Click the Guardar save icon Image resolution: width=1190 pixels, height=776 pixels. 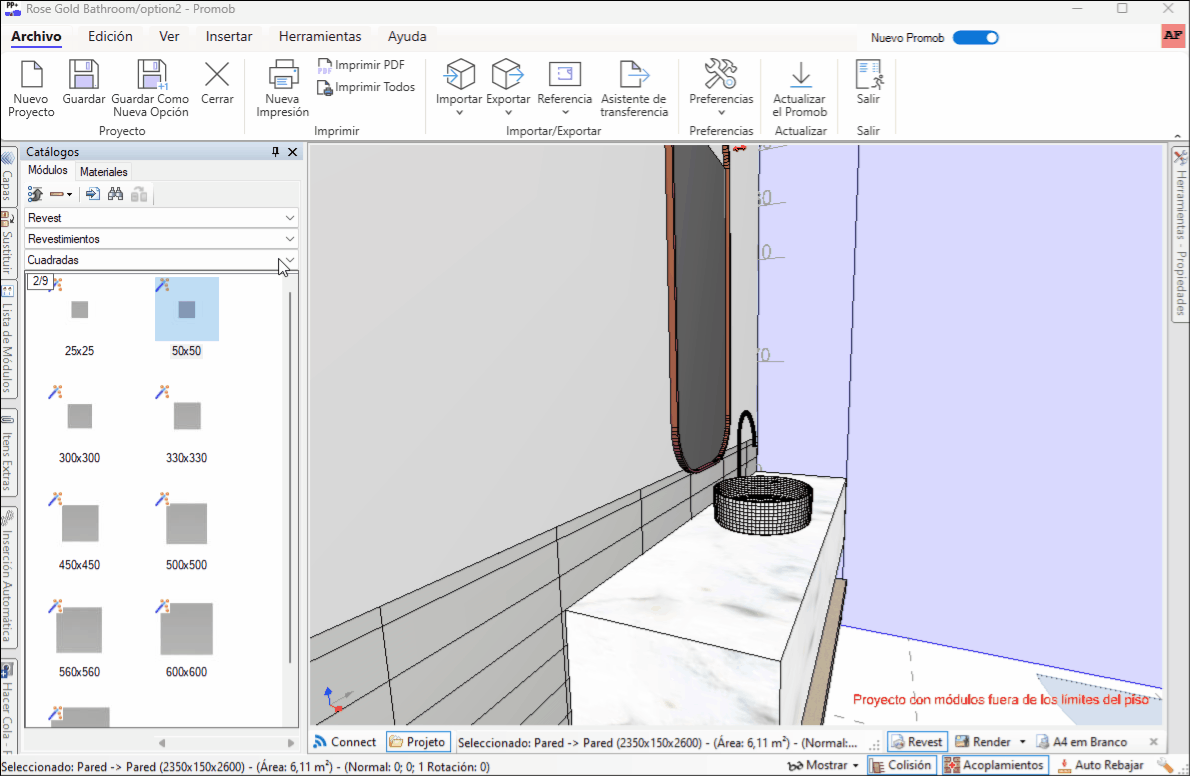pos(84,76)
